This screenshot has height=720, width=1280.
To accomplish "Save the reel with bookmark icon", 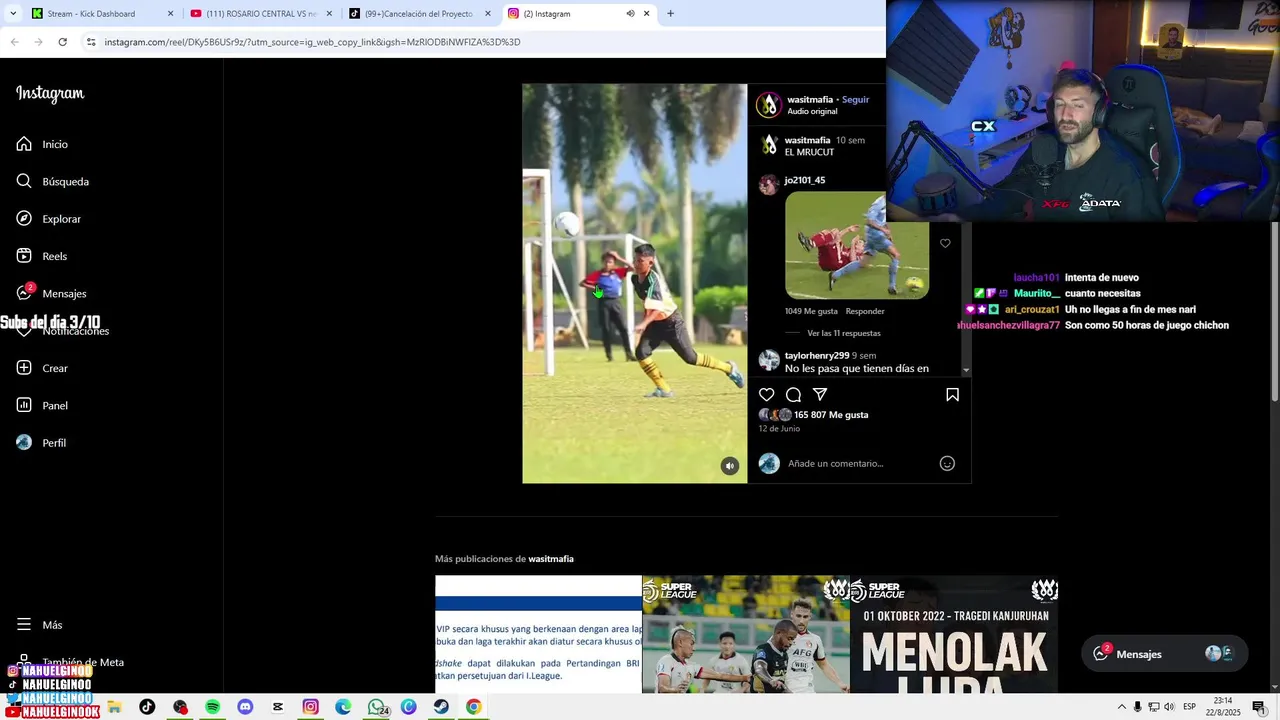I will 952,395.
